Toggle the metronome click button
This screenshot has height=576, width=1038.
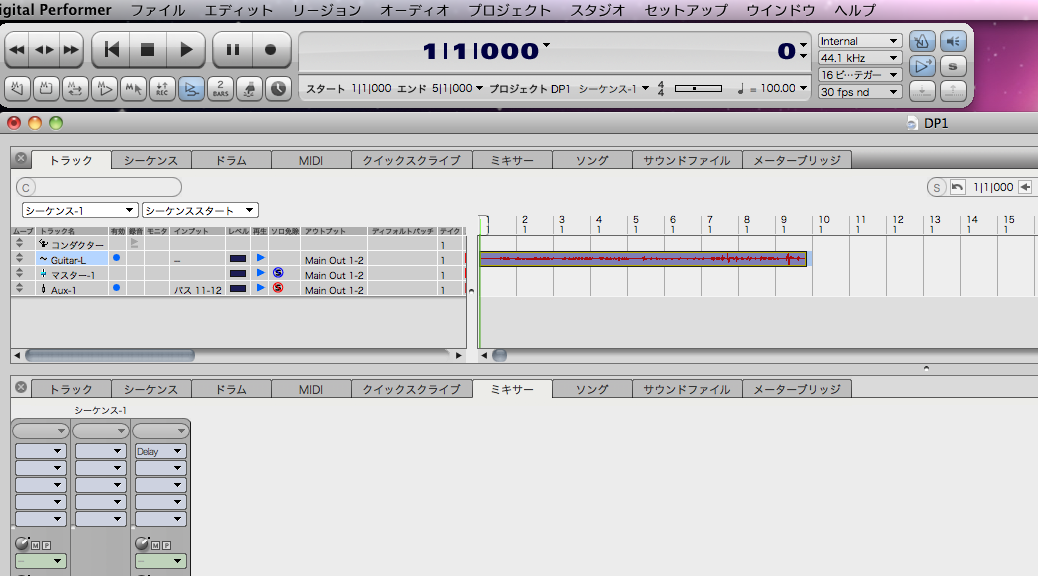pos(921,42)
